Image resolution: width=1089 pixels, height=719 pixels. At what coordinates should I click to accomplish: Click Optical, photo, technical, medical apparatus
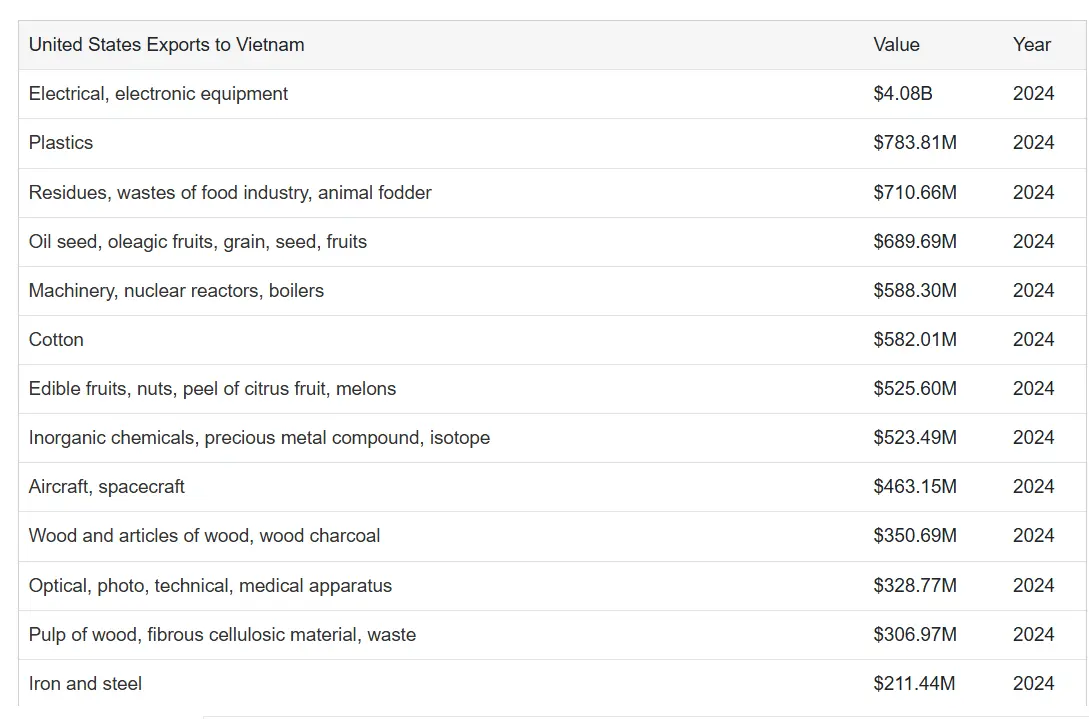pyautogui.click(x=210, y=586)
